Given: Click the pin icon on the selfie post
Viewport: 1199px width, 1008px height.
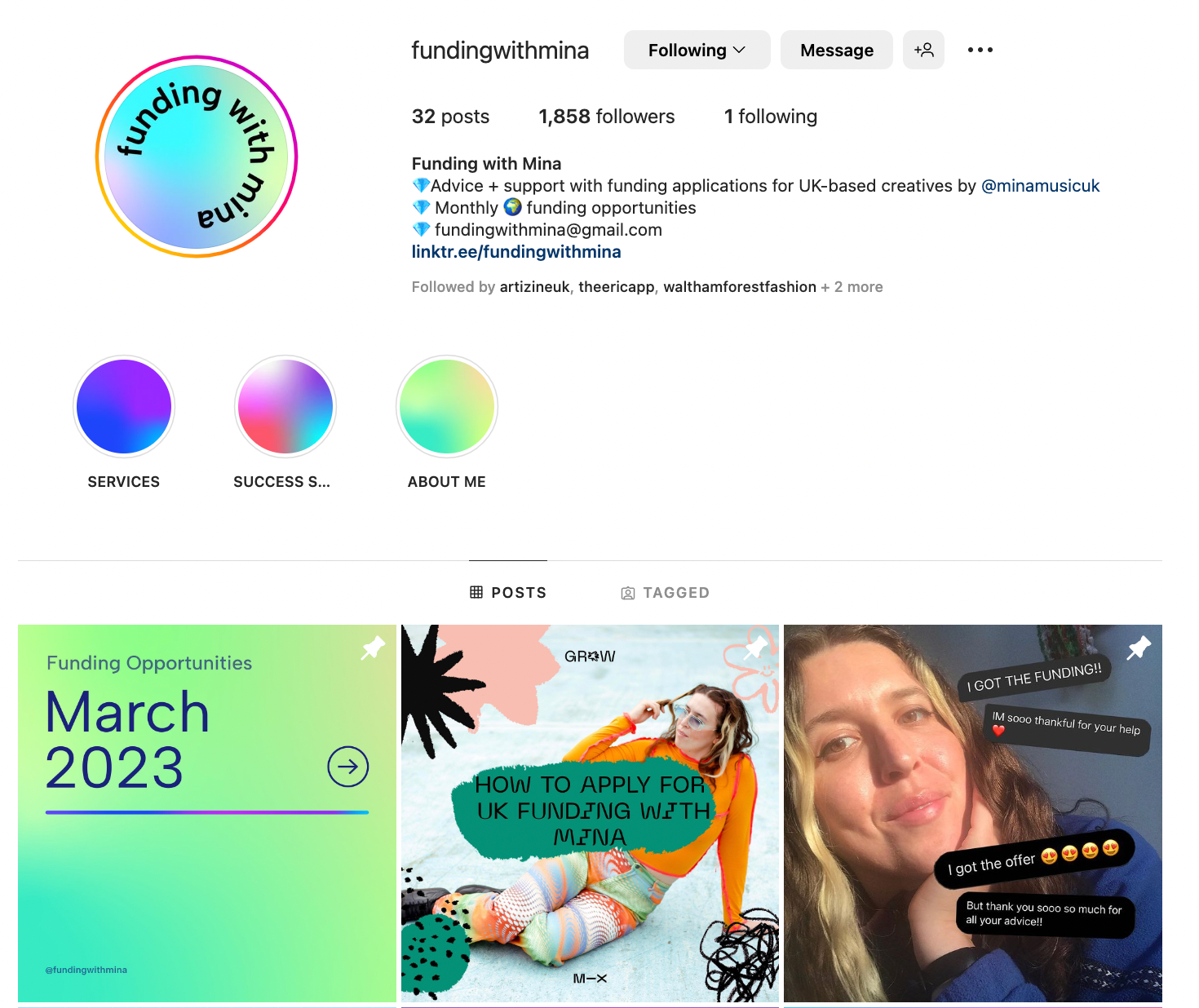Looking at the screenshot, I should pyautogui.click(x=1139, y=648).
